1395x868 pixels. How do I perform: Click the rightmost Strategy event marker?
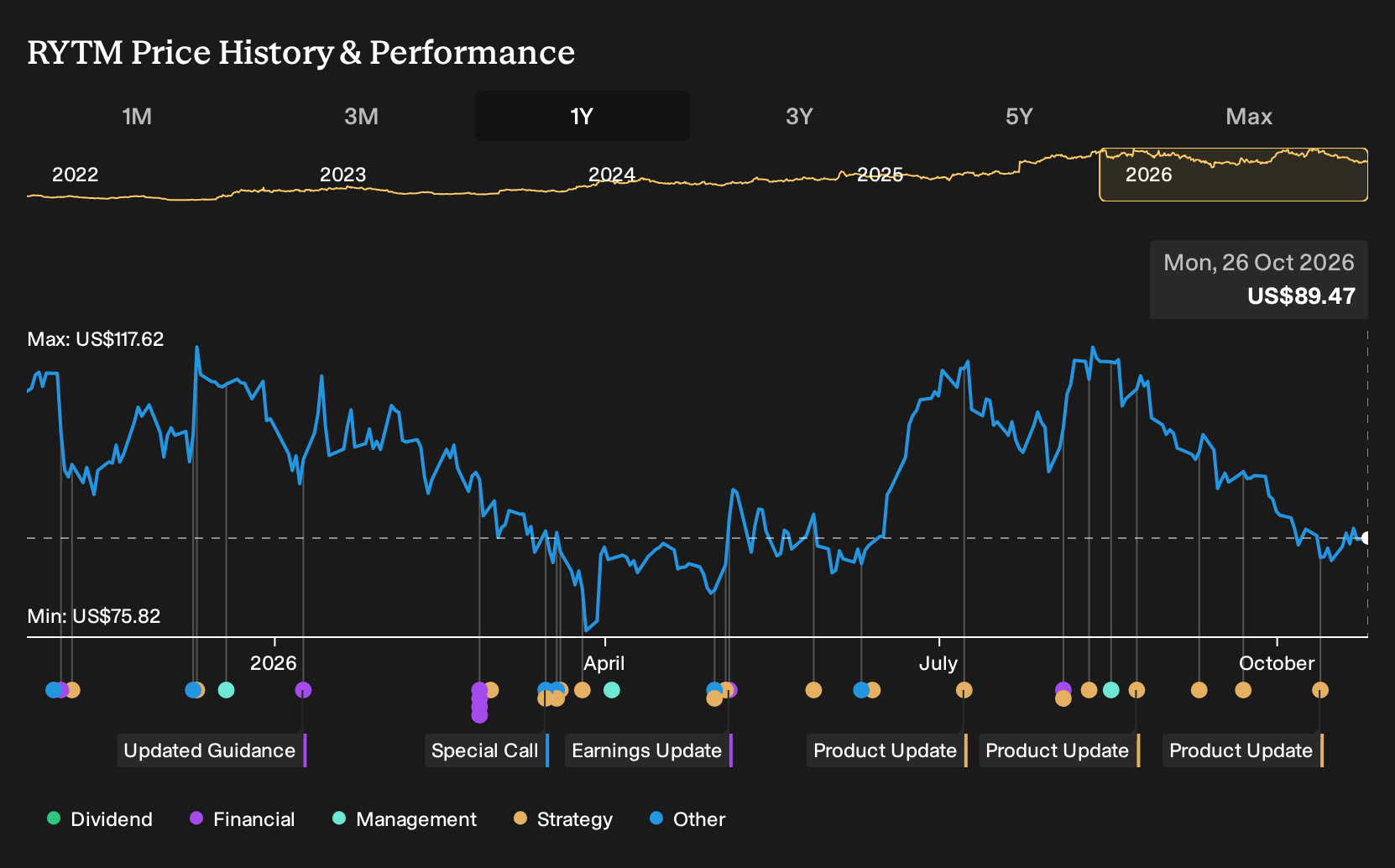1320,690
